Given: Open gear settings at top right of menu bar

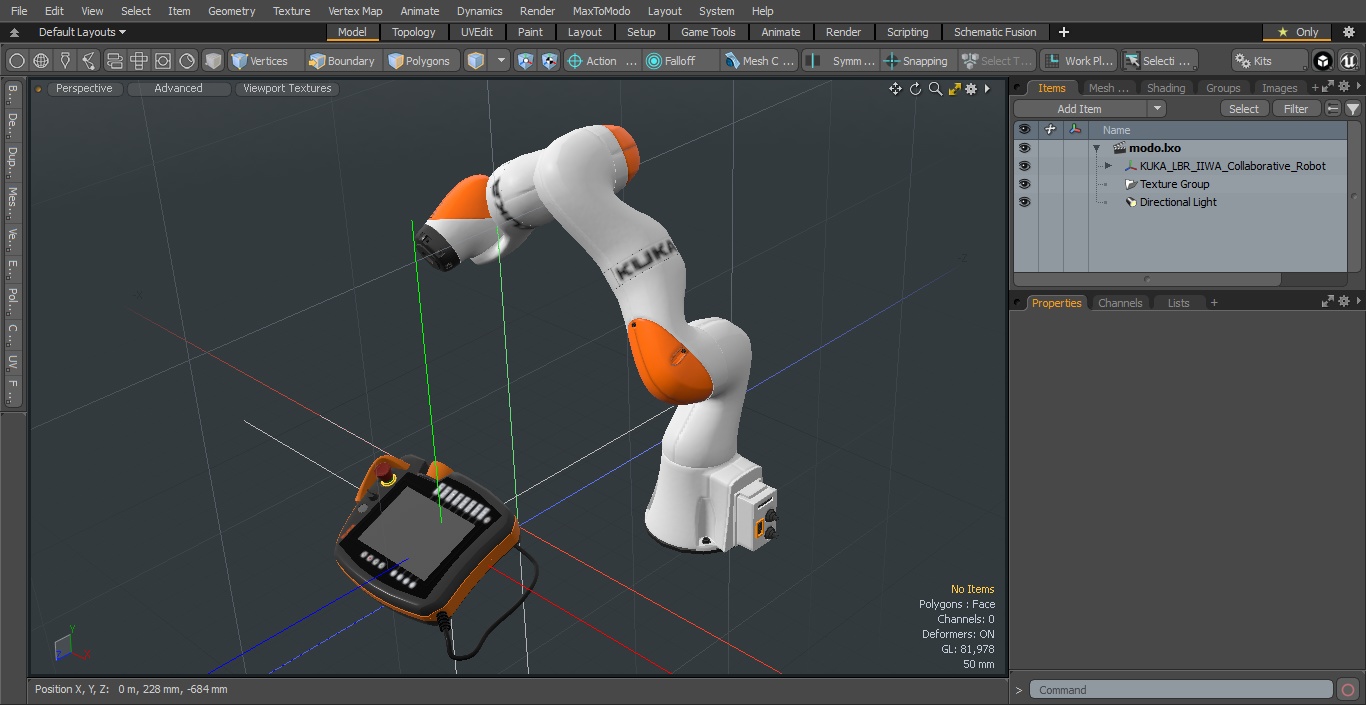Looking at the screenshot, I should (x=1348, y=32).
